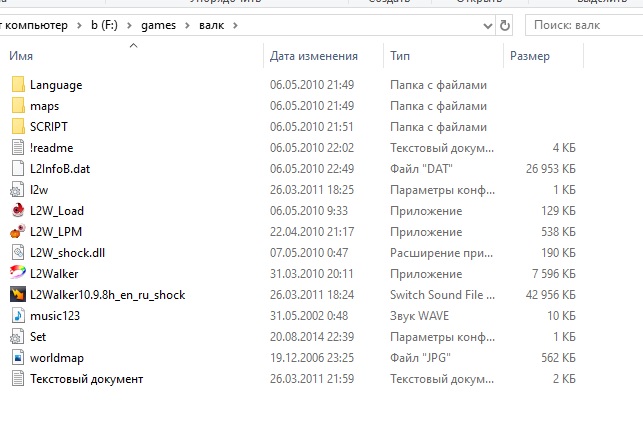Click the l2w config file icon
Screen dimensions: 643x423
pyautogui.click(x=17, y=189)
